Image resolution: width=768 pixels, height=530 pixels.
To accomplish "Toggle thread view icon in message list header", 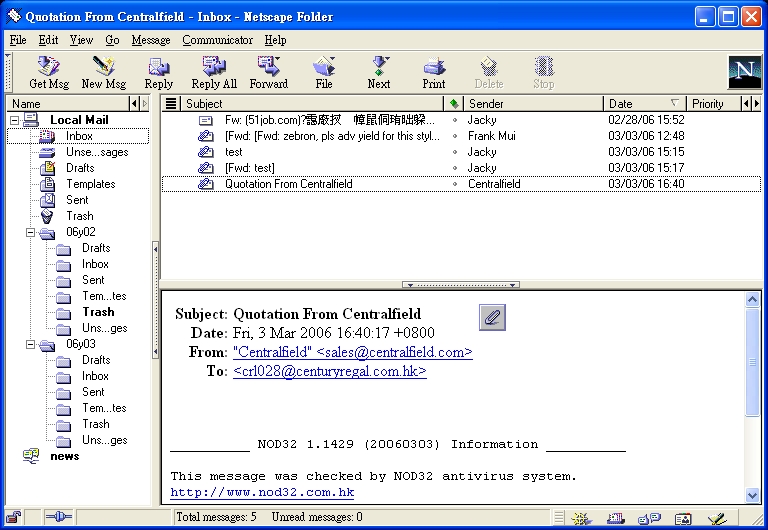I will (x=171, y=104).
